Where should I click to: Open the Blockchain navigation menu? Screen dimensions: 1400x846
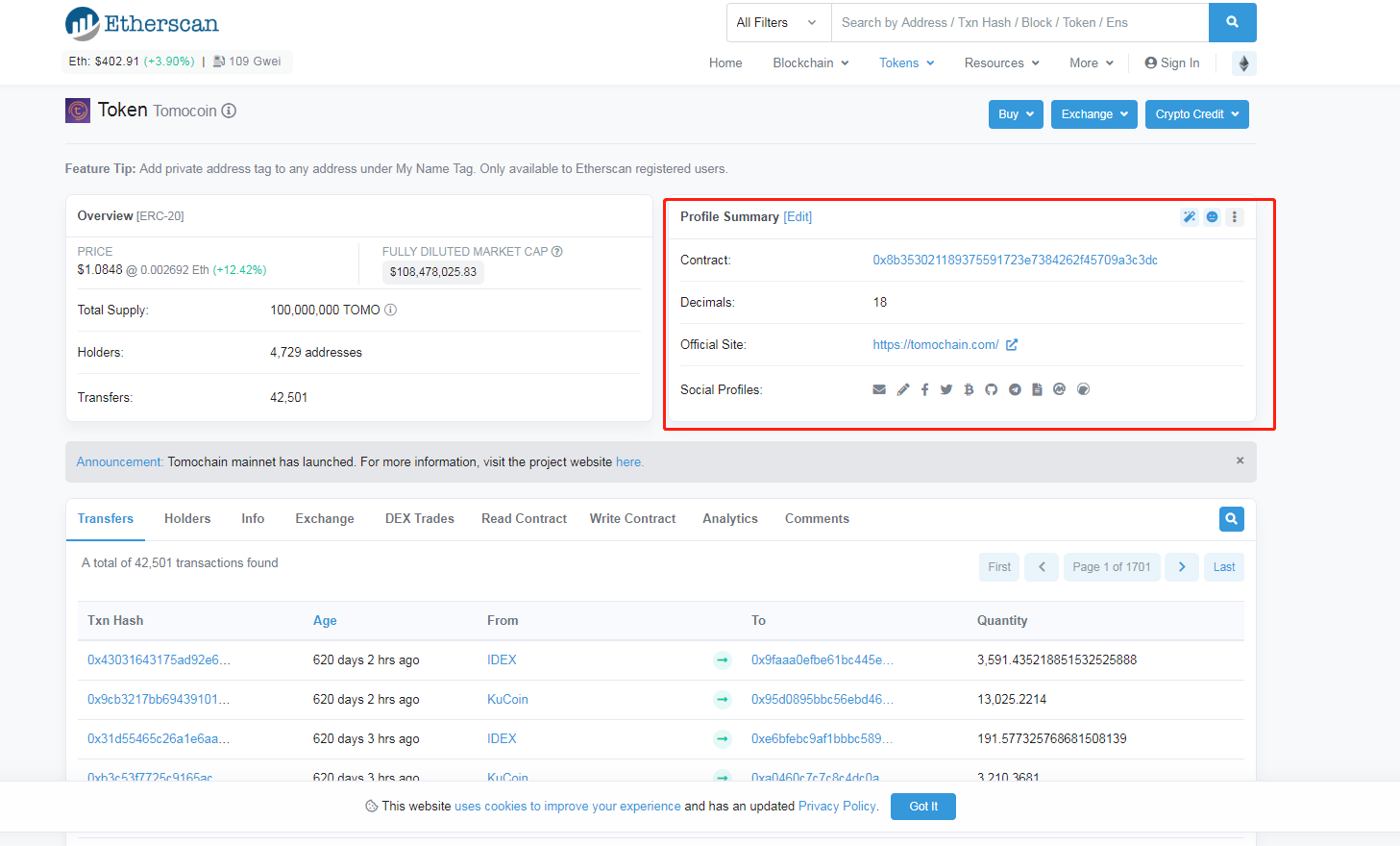(x=811, y=63)
